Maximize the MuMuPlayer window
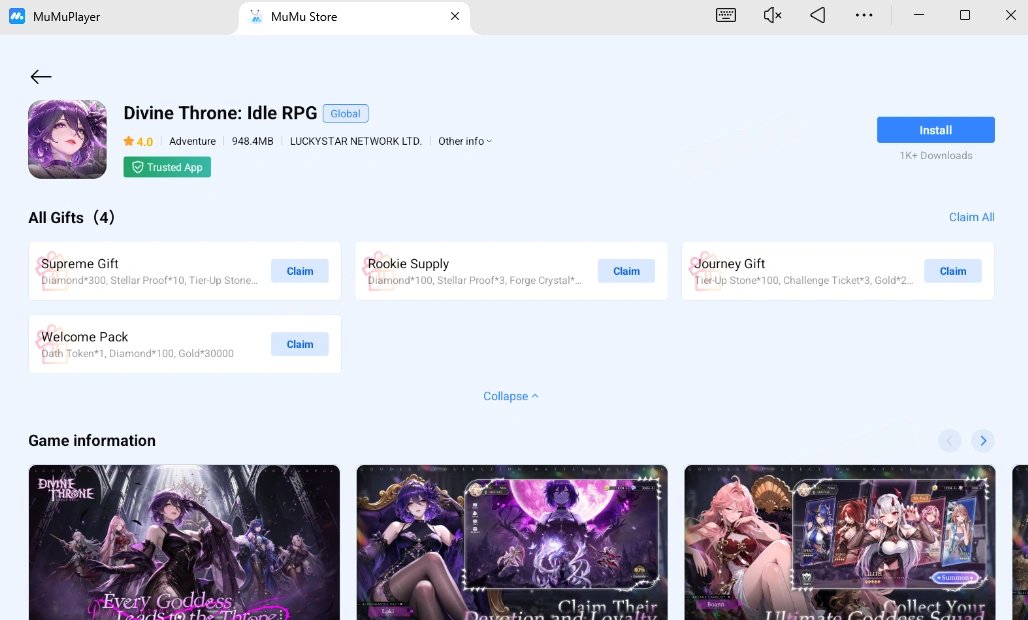 coord(965,15)
